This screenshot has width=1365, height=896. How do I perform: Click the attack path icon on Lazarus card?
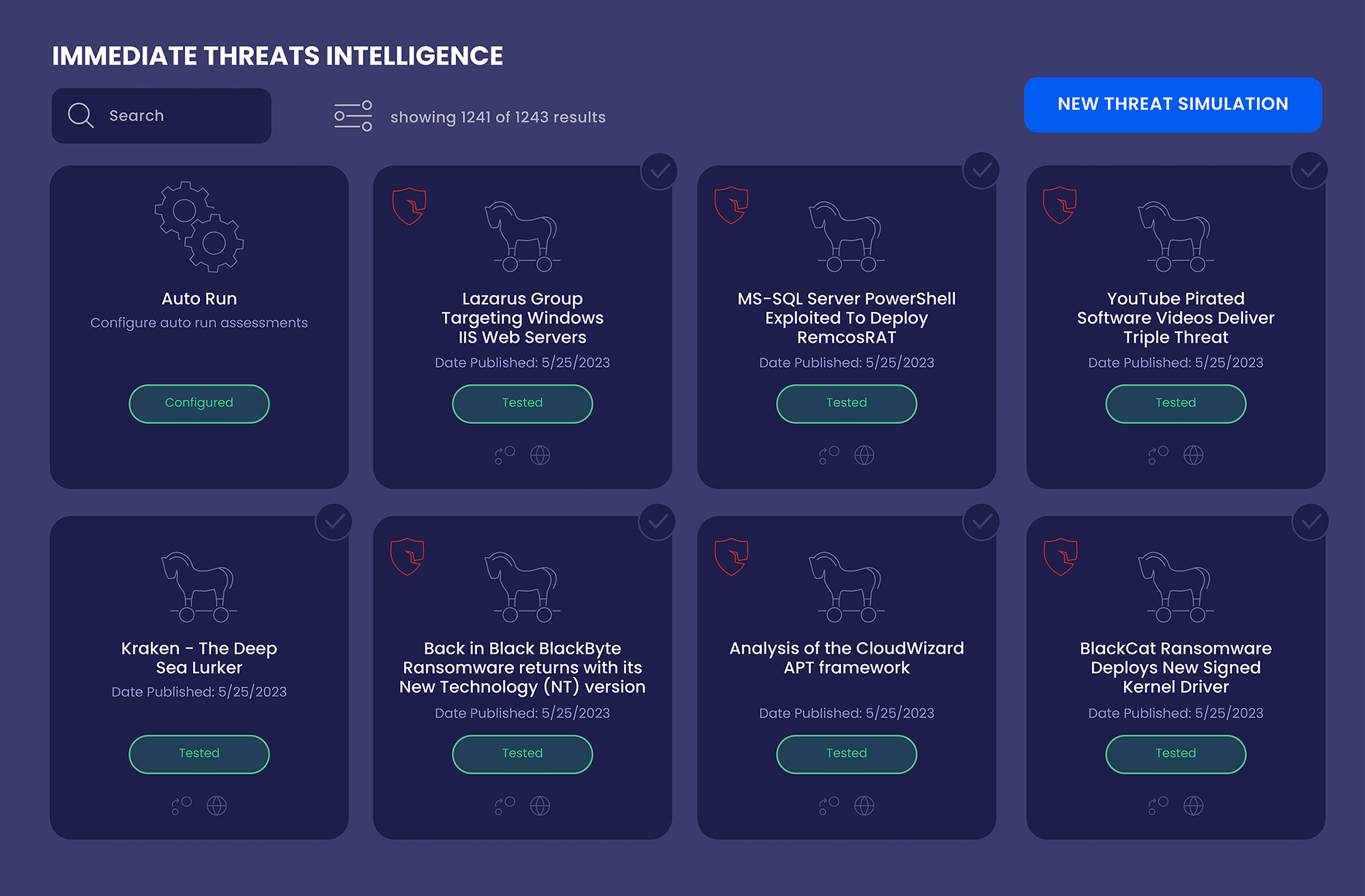coord(504,455)
